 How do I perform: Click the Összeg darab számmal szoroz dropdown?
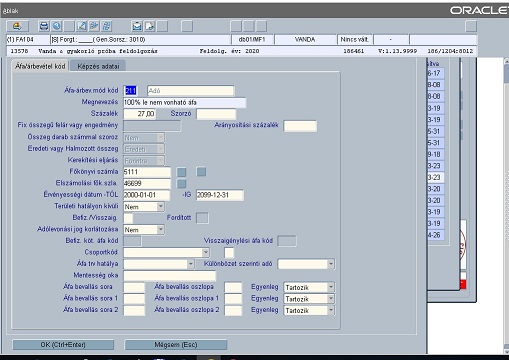pyautogui.click(x=144, y=138)
